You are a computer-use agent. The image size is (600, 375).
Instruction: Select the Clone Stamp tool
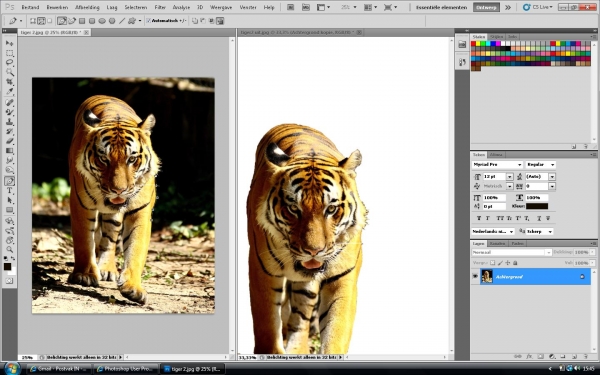(x=9, y=122)
